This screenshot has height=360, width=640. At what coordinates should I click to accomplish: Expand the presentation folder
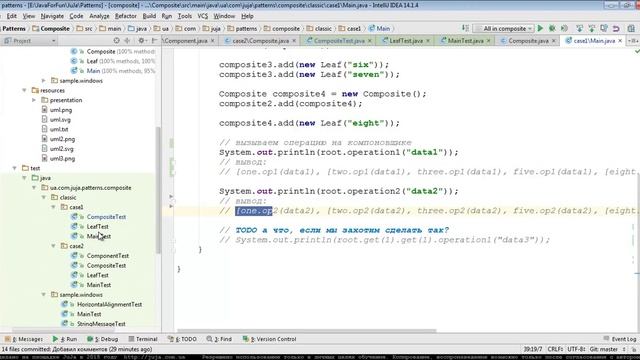tap(34, 100)
